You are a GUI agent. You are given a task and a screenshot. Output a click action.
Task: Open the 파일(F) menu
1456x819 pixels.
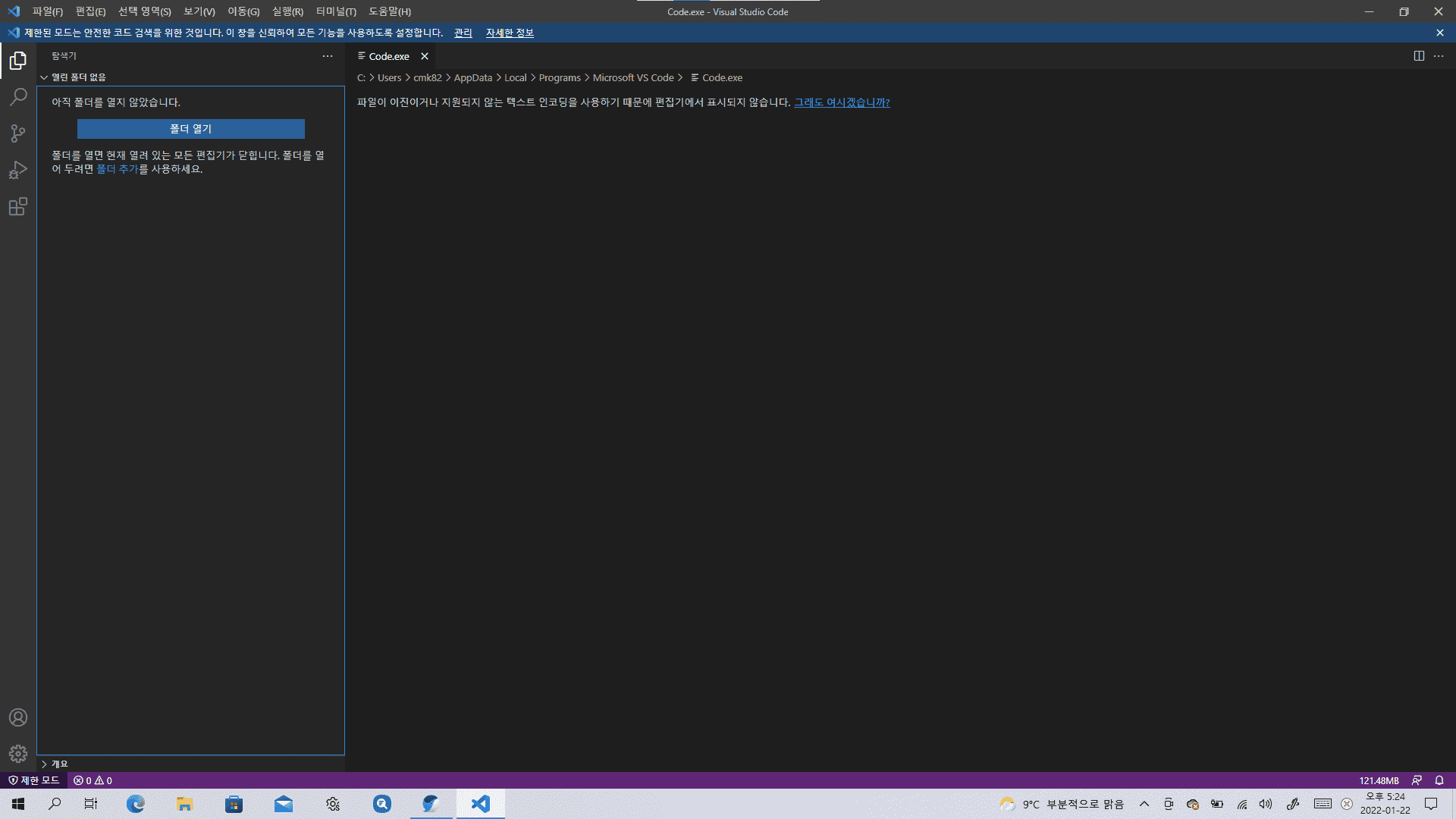pyautogui.click(x=48, y=11)
